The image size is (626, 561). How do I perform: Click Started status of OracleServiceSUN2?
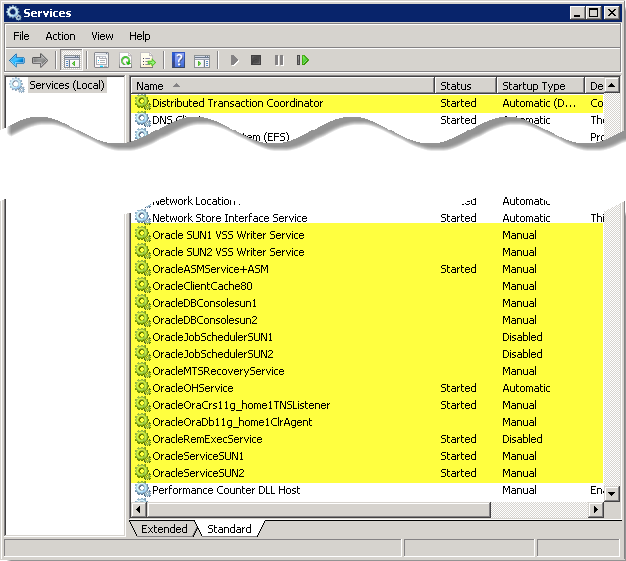pyautogui.click(x=458, y=473)
